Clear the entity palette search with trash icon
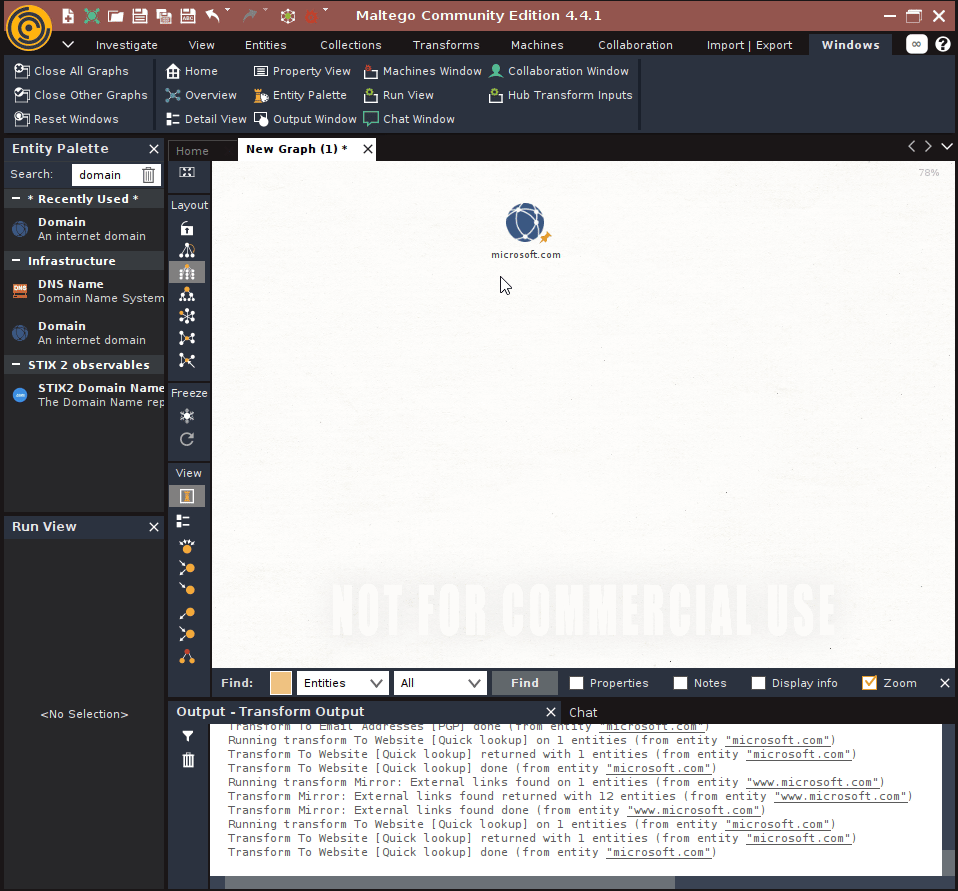958x891 pixels. point(148,175)
